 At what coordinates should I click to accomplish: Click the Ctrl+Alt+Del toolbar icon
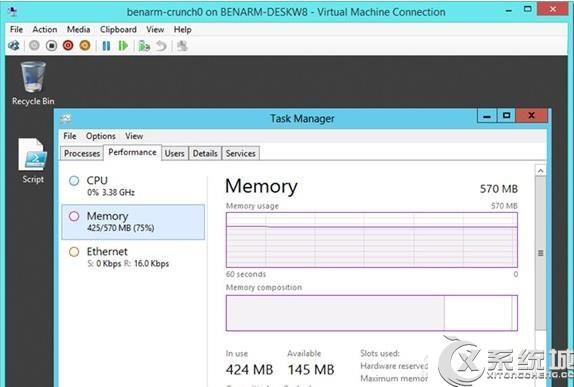(x=14, y=46)
